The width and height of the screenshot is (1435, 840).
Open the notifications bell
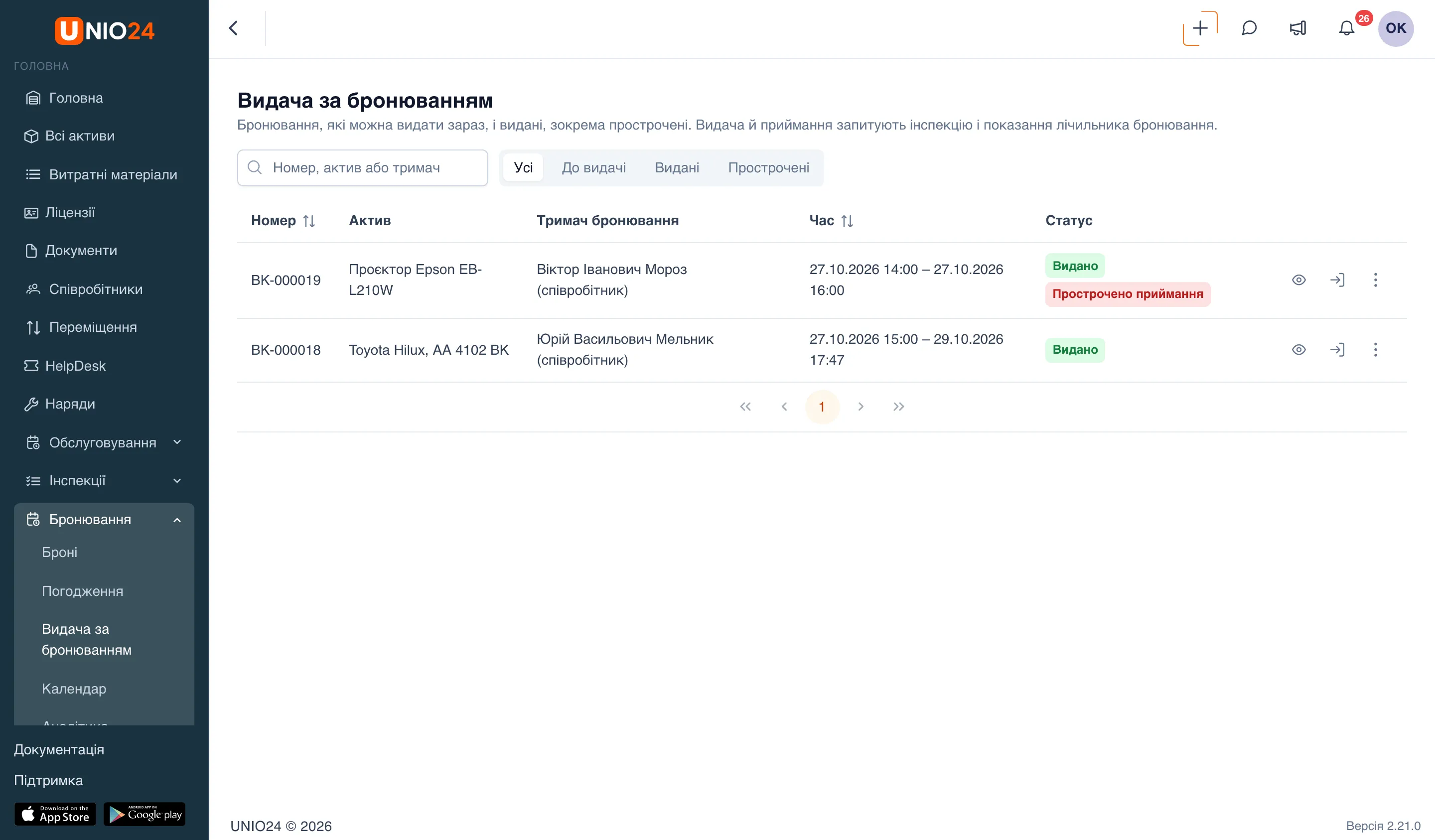[x=1346, y=28]
